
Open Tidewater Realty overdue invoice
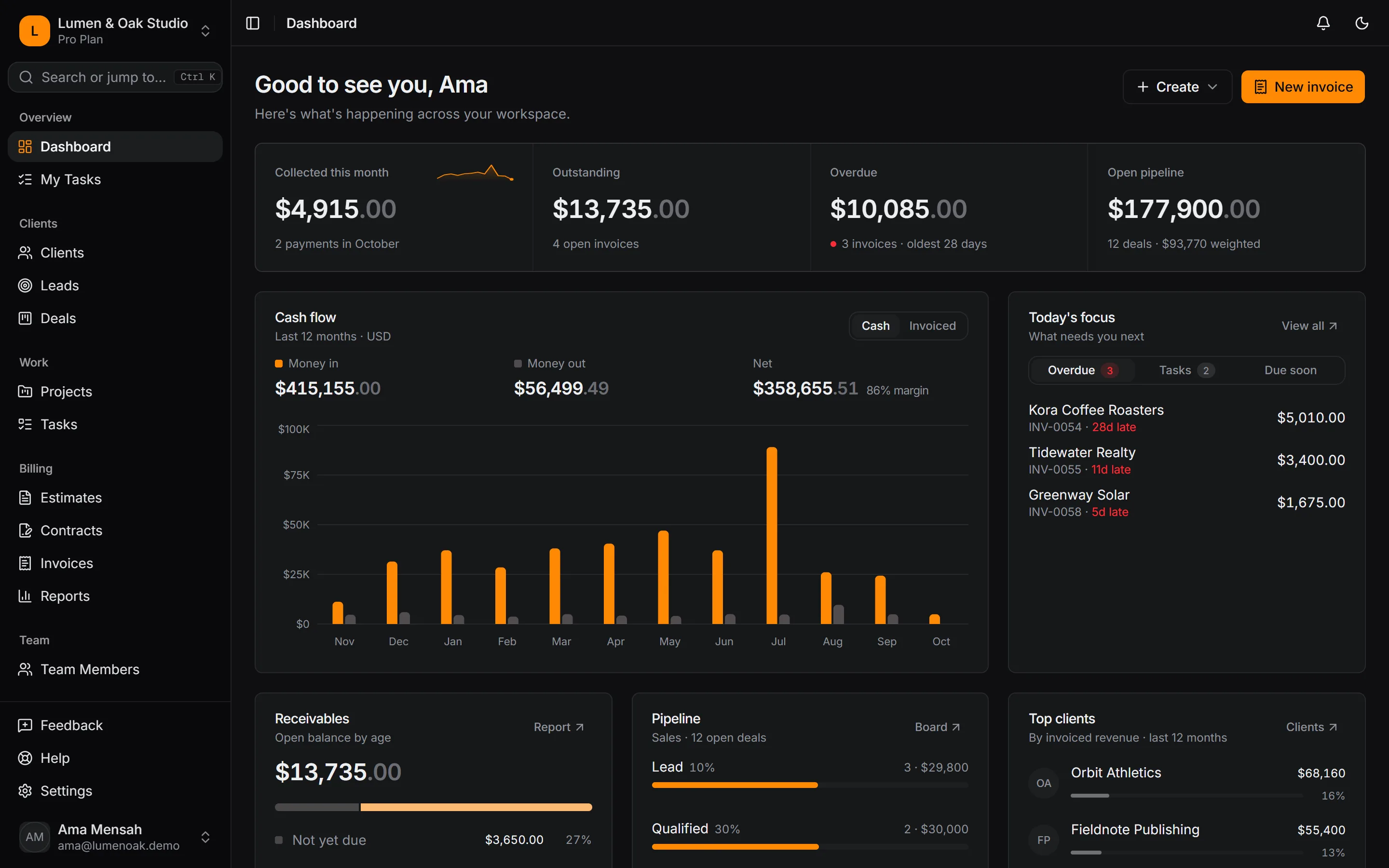click(1186, 460)
